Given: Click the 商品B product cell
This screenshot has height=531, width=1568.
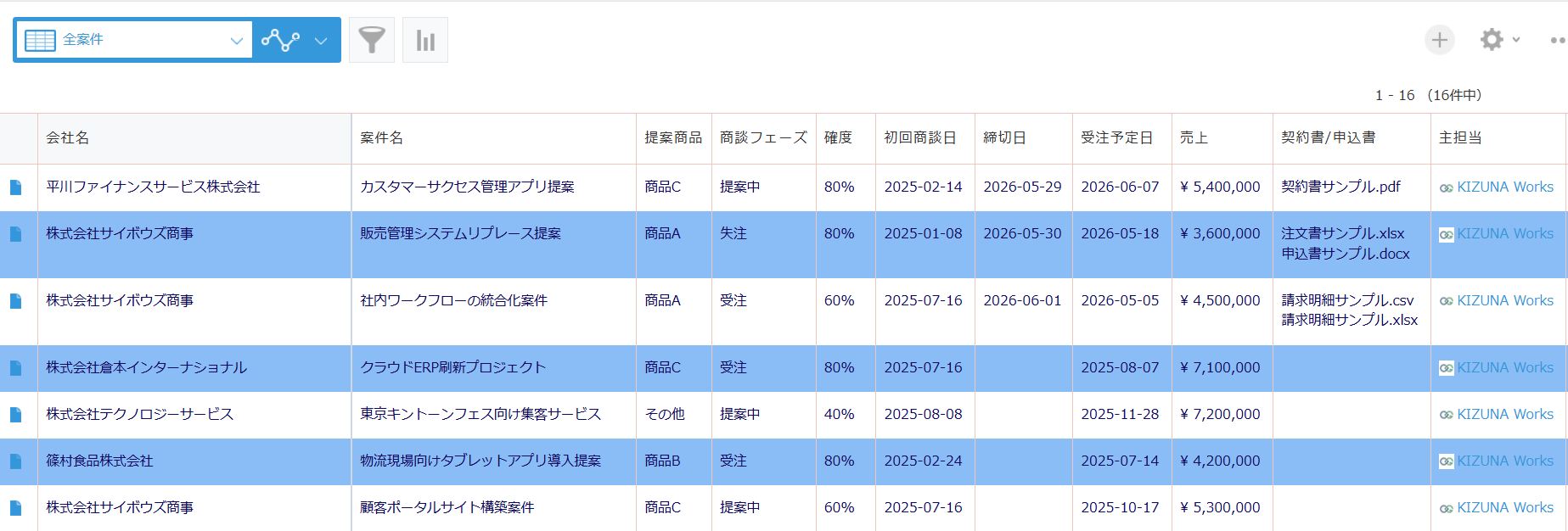Looking at the screenshot, I should pyautogui.click(x=674, y=461).
